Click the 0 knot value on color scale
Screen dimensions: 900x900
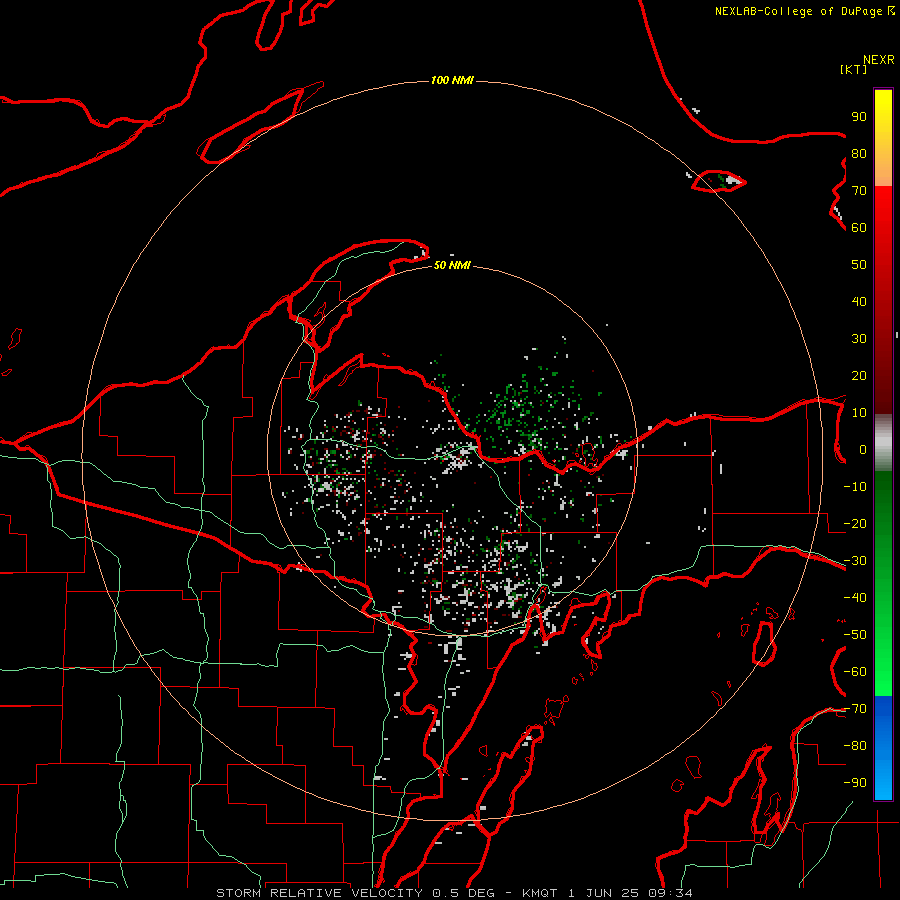tap(863, 450)
